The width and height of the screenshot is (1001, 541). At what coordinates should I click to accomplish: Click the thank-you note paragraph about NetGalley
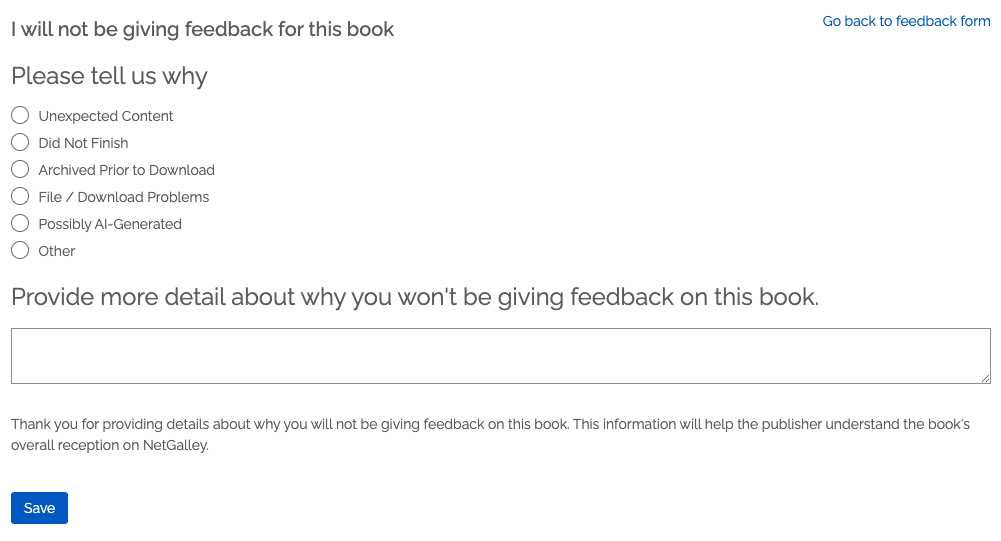click(x=490, y=435)
